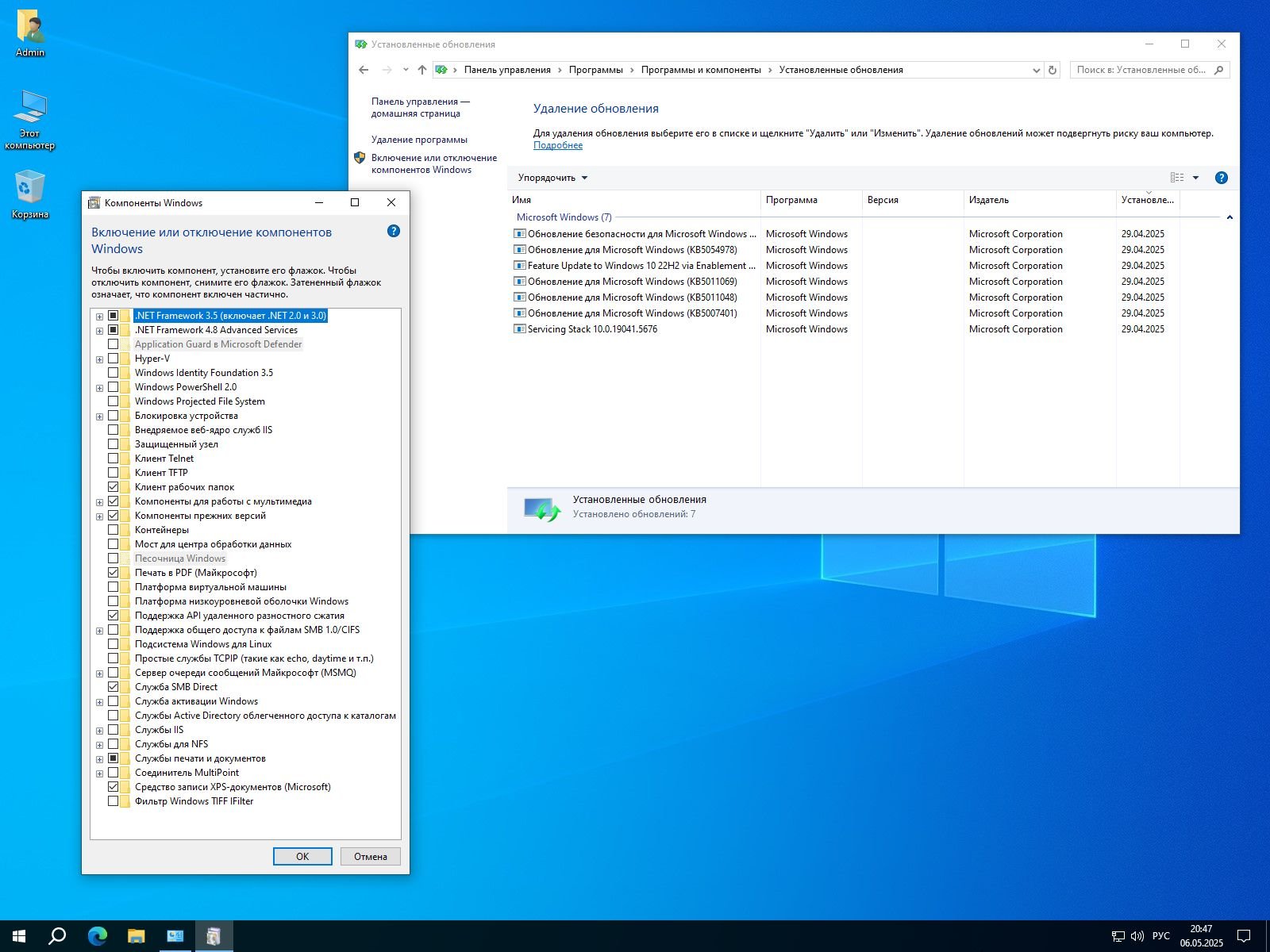The image size is (1270, 952).
Task: Click Отмена in Windows Features dialog
Action: tap(371, 857)
